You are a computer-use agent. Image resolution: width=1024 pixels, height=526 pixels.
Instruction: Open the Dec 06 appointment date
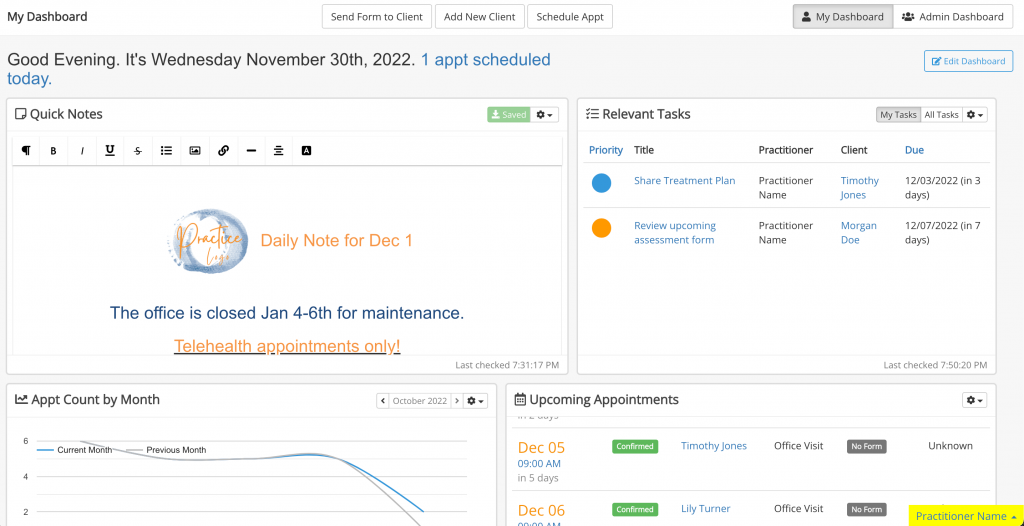coord(541,510)
